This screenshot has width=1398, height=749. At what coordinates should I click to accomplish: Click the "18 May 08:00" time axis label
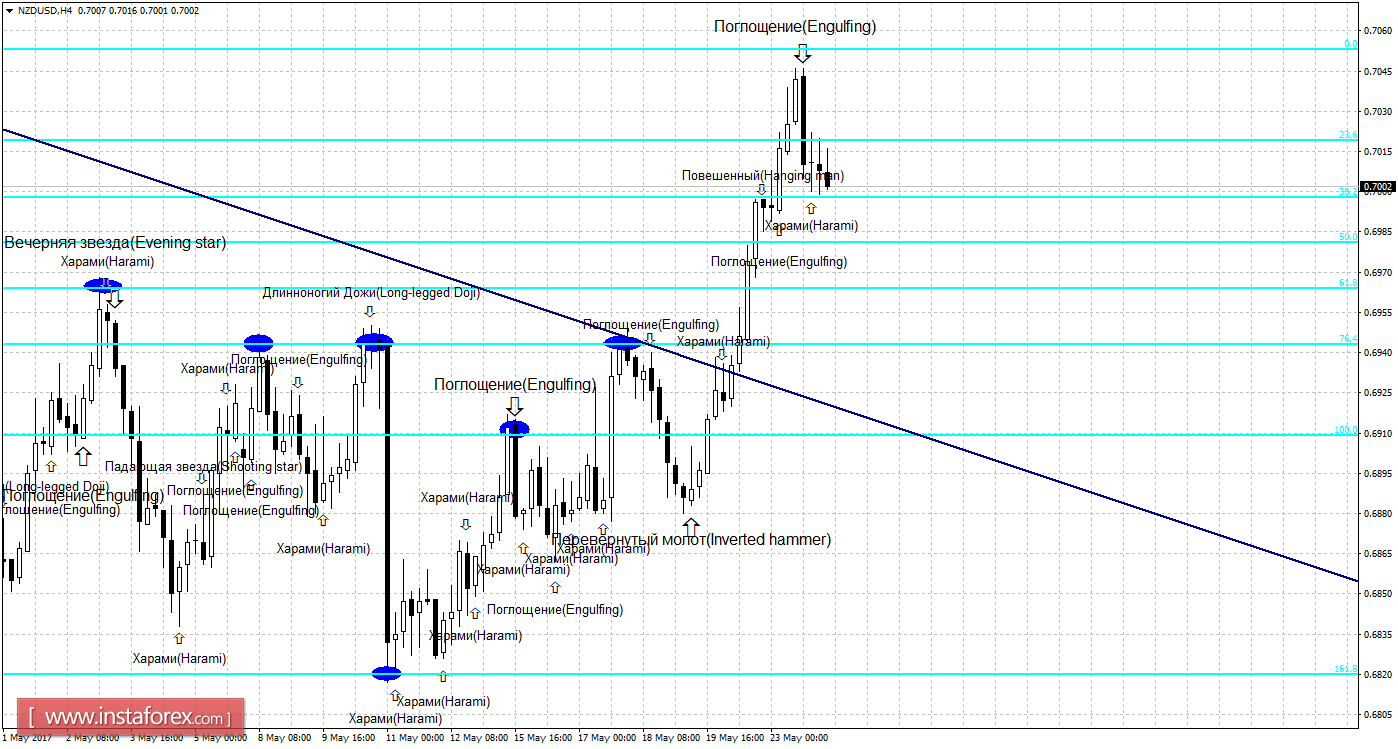point(671,738)
